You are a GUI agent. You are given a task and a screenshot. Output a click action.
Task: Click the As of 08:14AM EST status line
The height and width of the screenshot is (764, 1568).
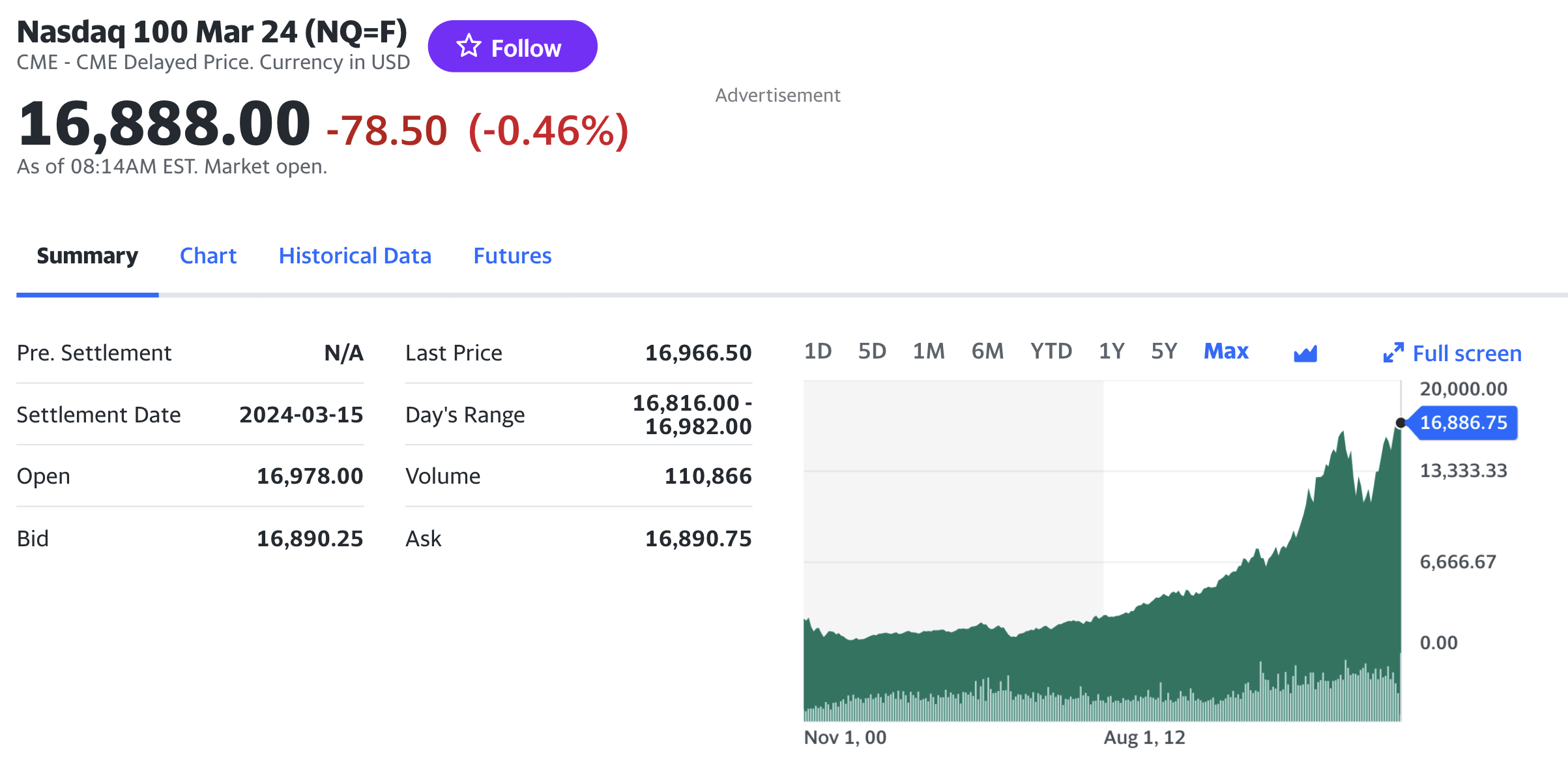[x=172, y=166]
